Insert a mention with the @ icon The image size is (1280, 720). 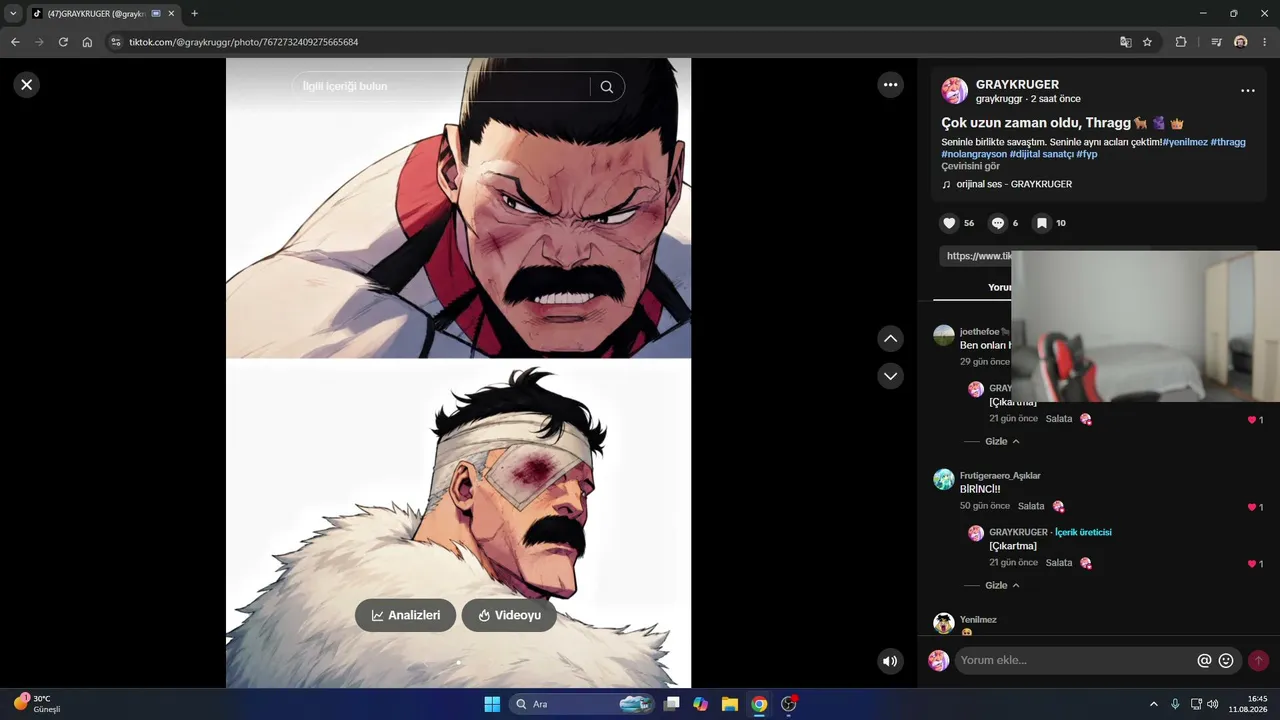tap(1204, 660)
